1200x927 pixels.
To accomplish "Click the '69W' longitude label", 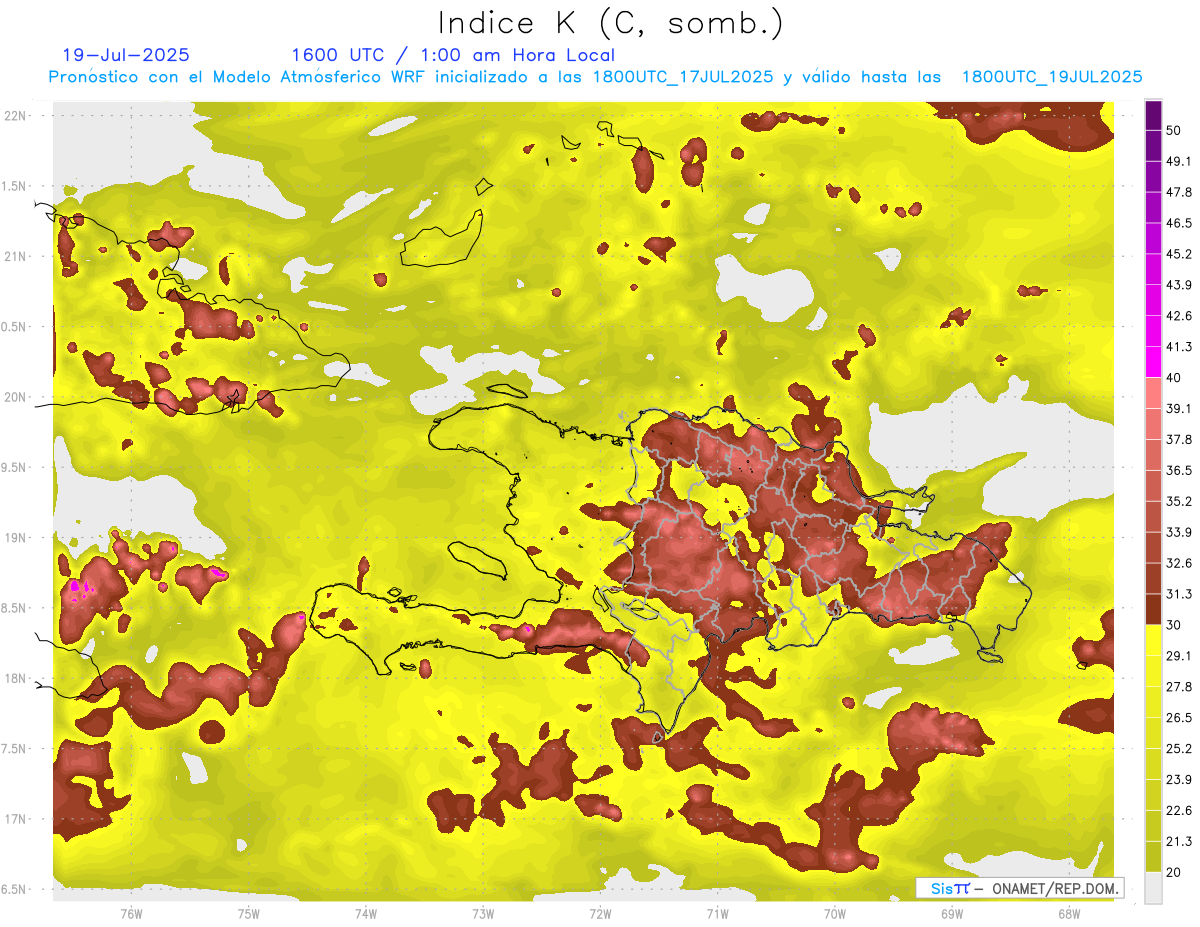I will (x=952, y=913).
